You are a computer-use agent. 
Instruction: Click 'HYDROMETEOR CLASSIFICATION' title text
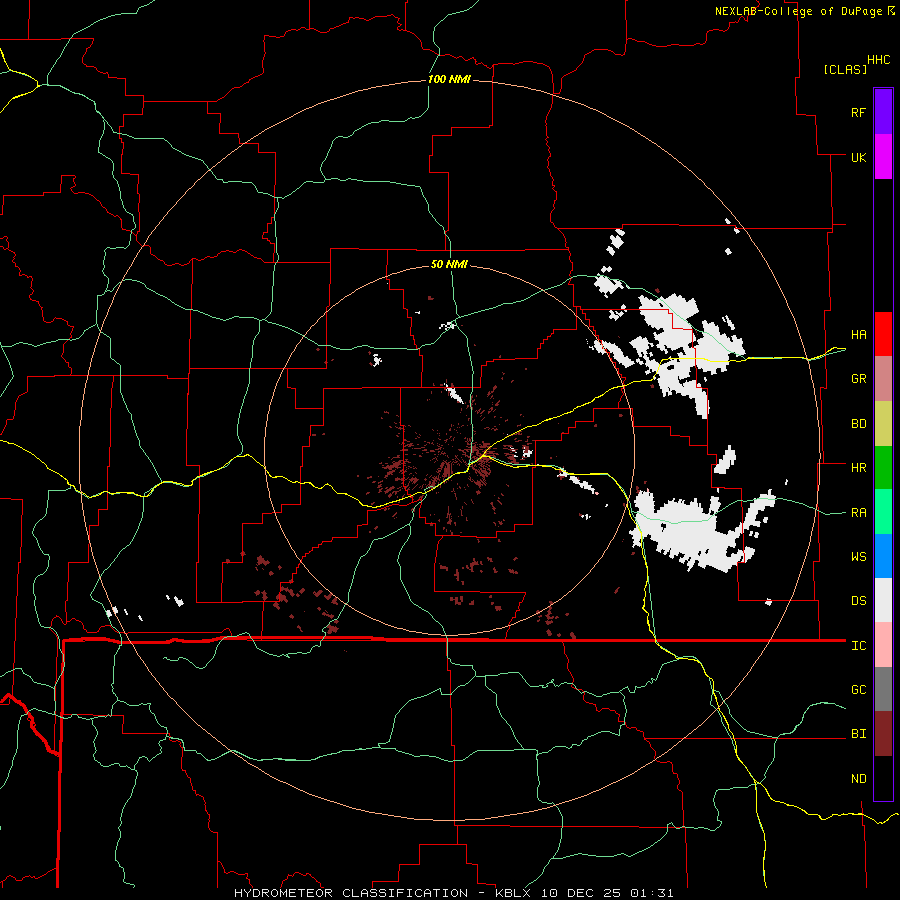tap(351, 893)
